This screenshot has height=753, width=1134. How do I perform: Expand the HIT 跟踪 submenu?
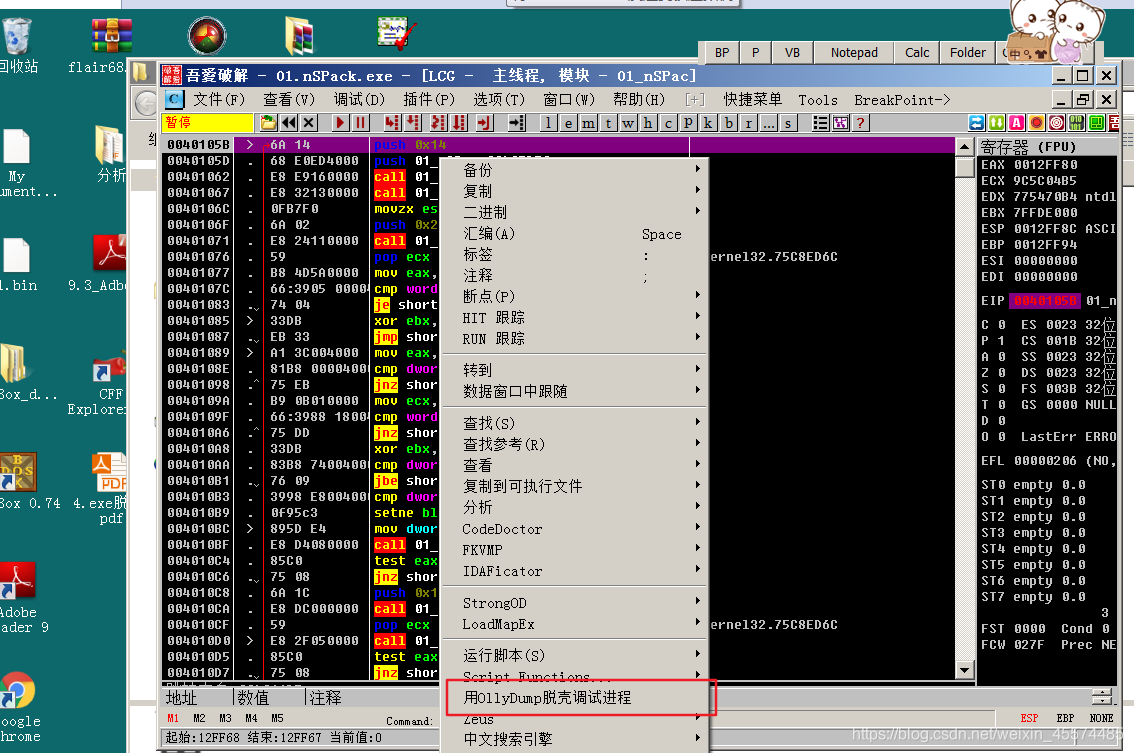pos(574,318)
